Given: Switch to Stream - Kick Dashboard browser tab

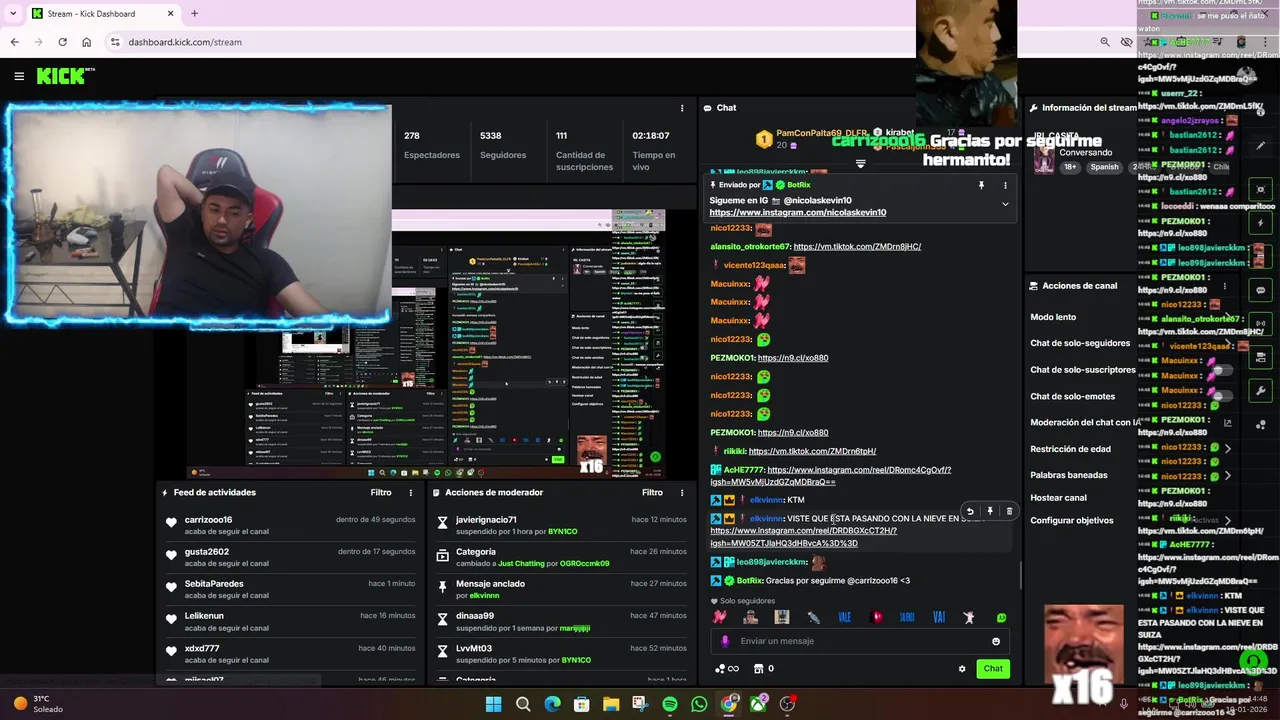Looking at the screenshot, I should tap(100, 14).
